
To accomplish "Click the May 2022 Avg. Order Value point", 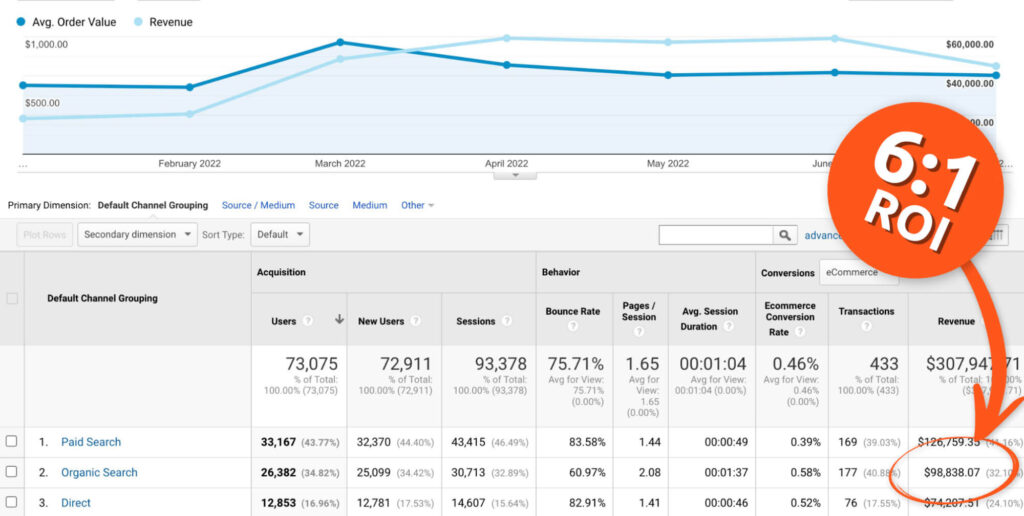I will 668,75.
